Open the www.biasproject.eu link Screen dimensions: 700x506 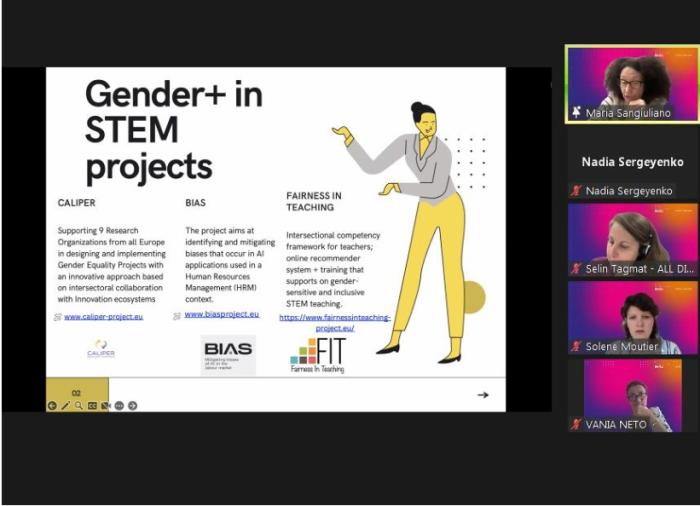point(221,314)
